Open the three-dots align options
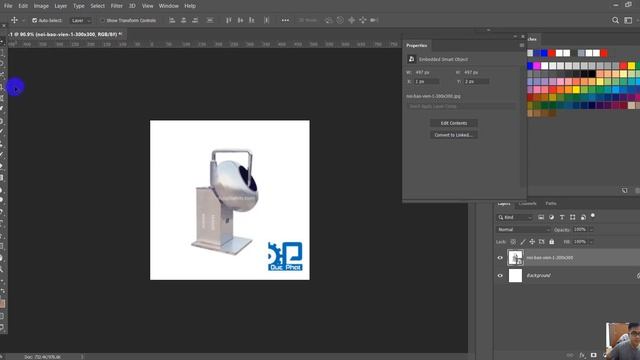The image size is (640, 360). point(285,20)
